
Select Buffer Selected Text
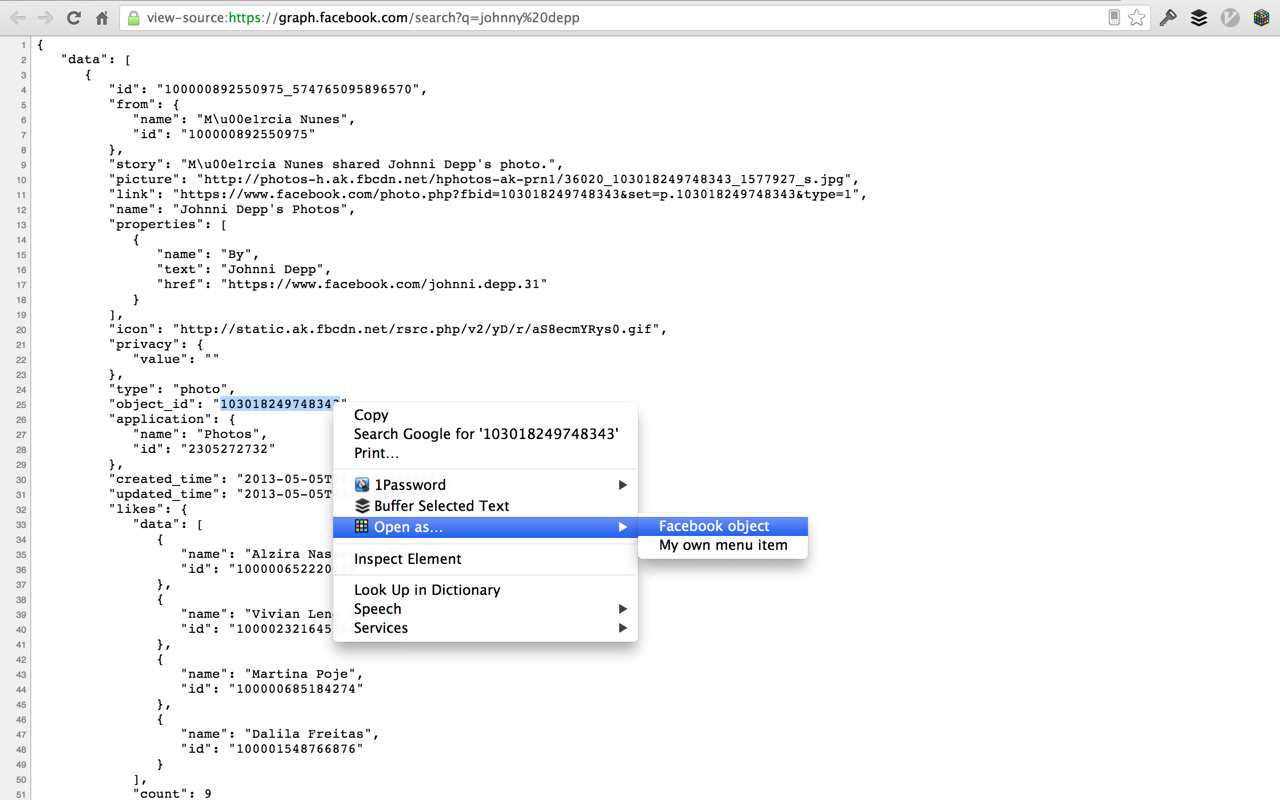(x=485, y=506)
